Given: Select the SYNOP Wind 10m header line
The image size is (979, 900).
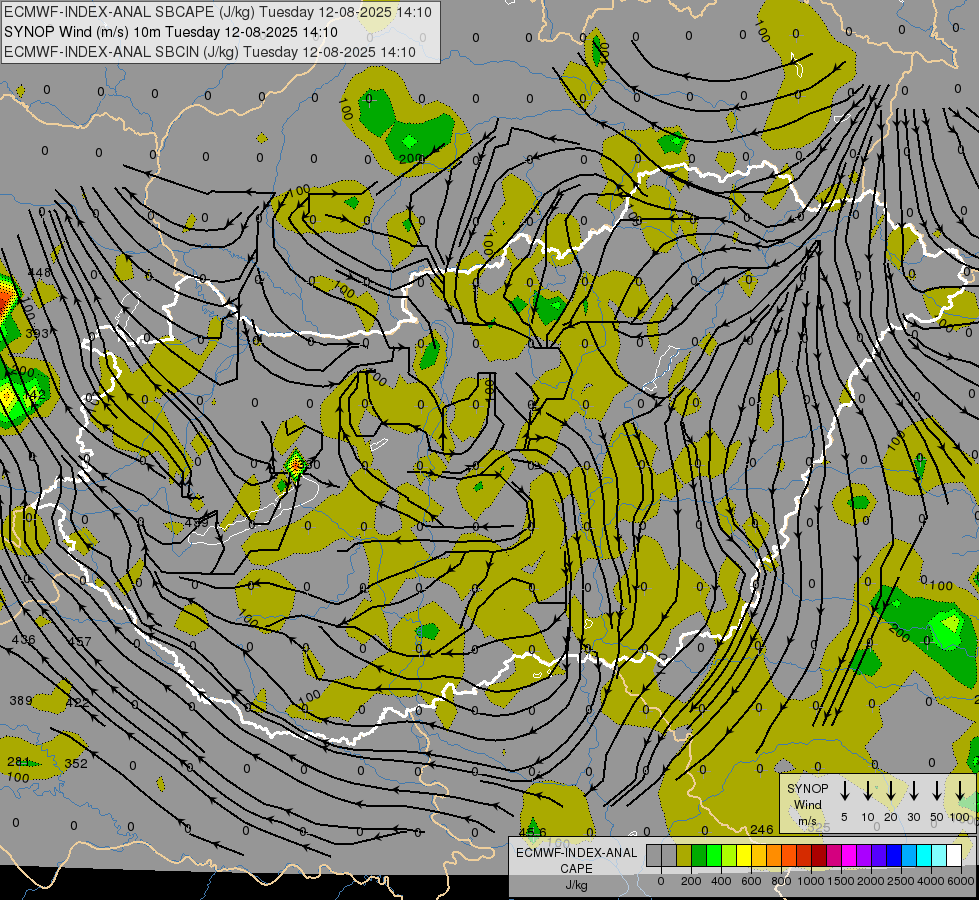Looking at the screenshot, I should (x=170, y=32).
